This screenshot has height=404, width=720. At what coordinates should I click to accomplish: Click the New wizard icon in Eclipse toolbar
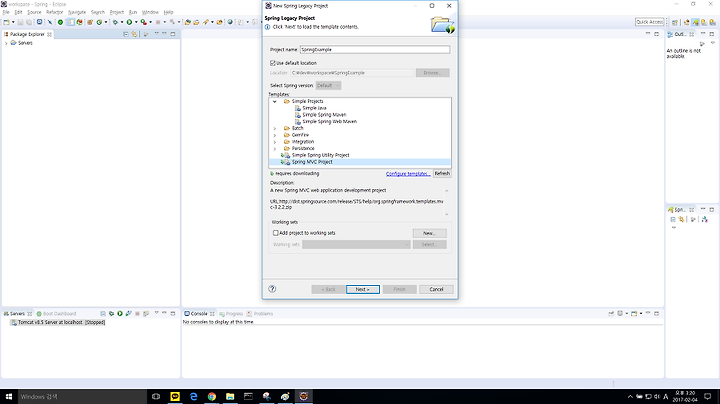(x=6, y=22)
